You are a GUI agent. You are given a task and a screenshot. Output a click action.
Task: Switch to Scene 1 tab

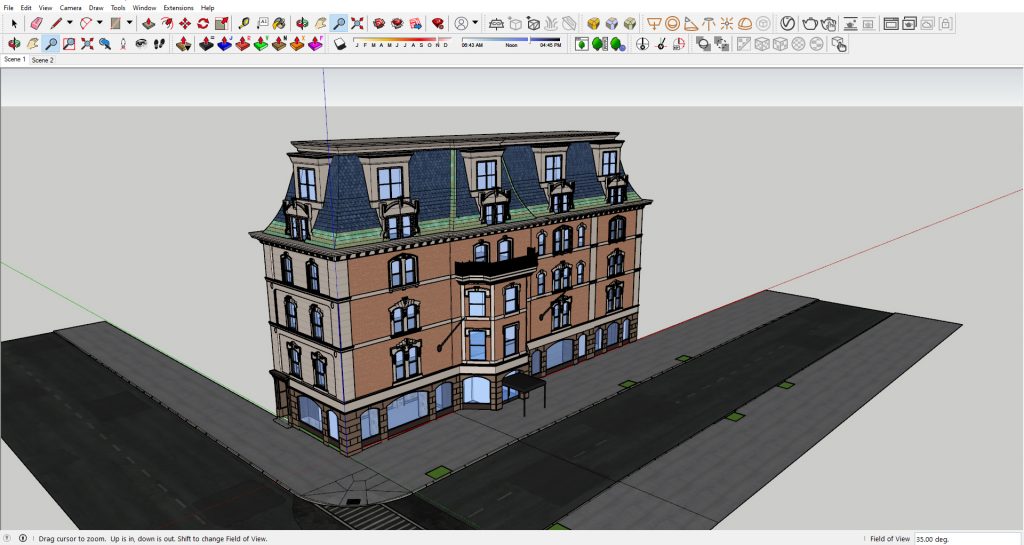tap(15, 60)
